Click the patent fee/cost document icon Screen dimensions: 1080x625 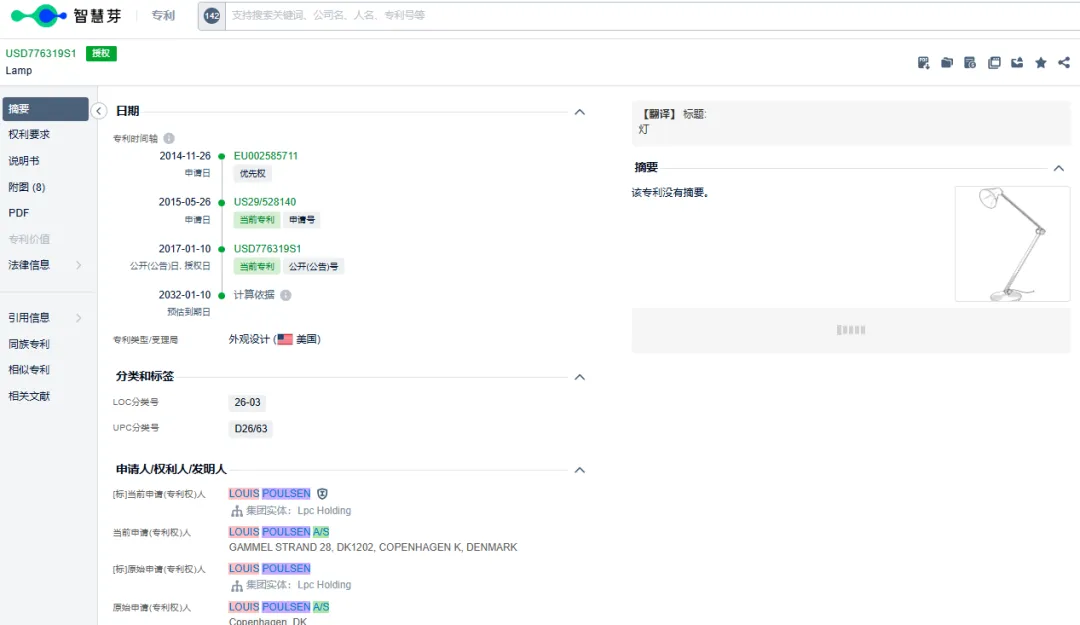tap(970, 63)
